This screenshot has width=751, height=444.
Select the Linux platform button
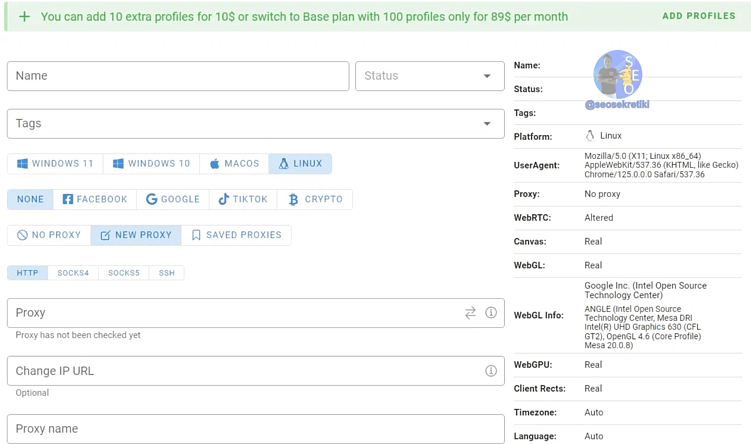(x=300, y=164)
